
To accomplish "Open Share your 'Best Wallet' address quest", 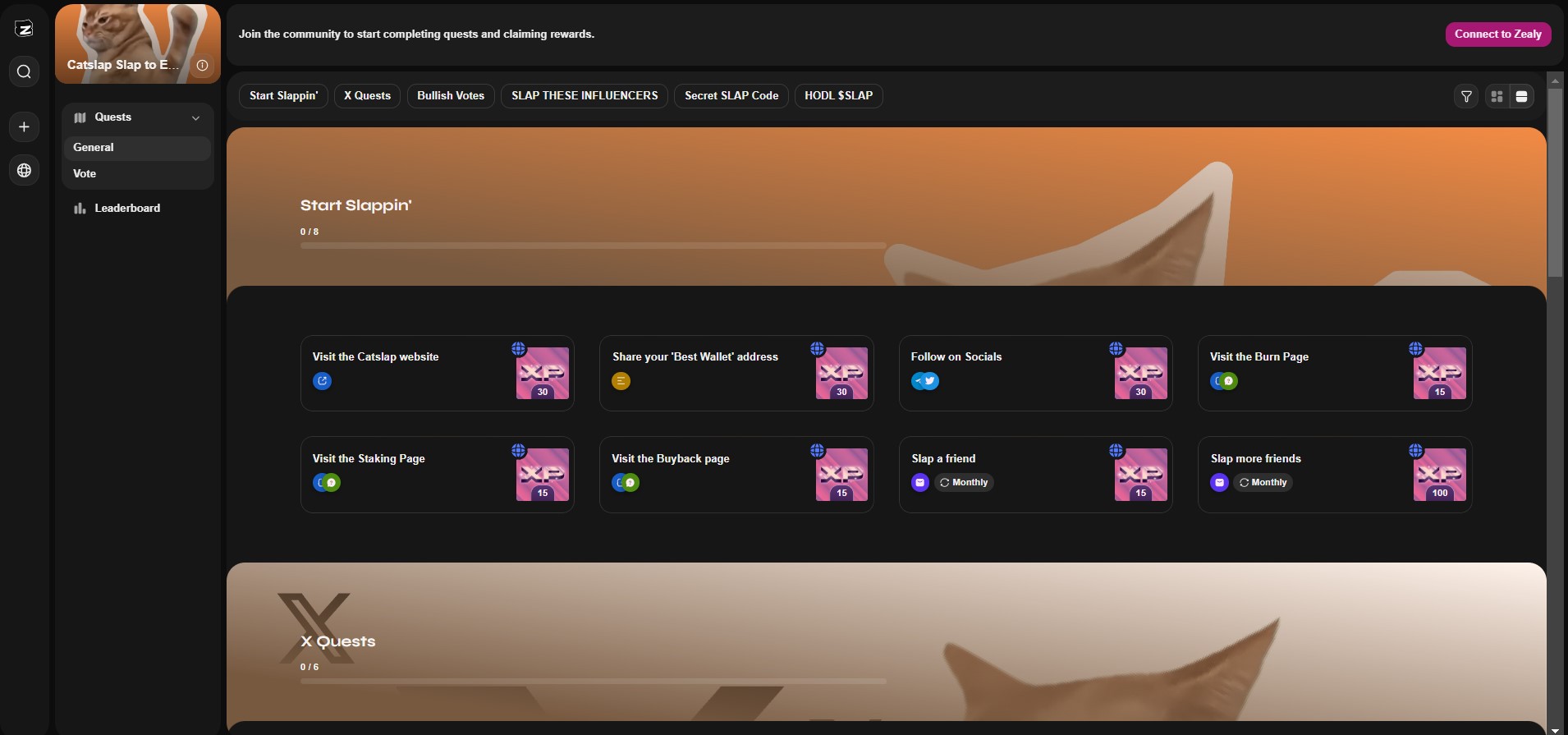I will tap(736, 373).
